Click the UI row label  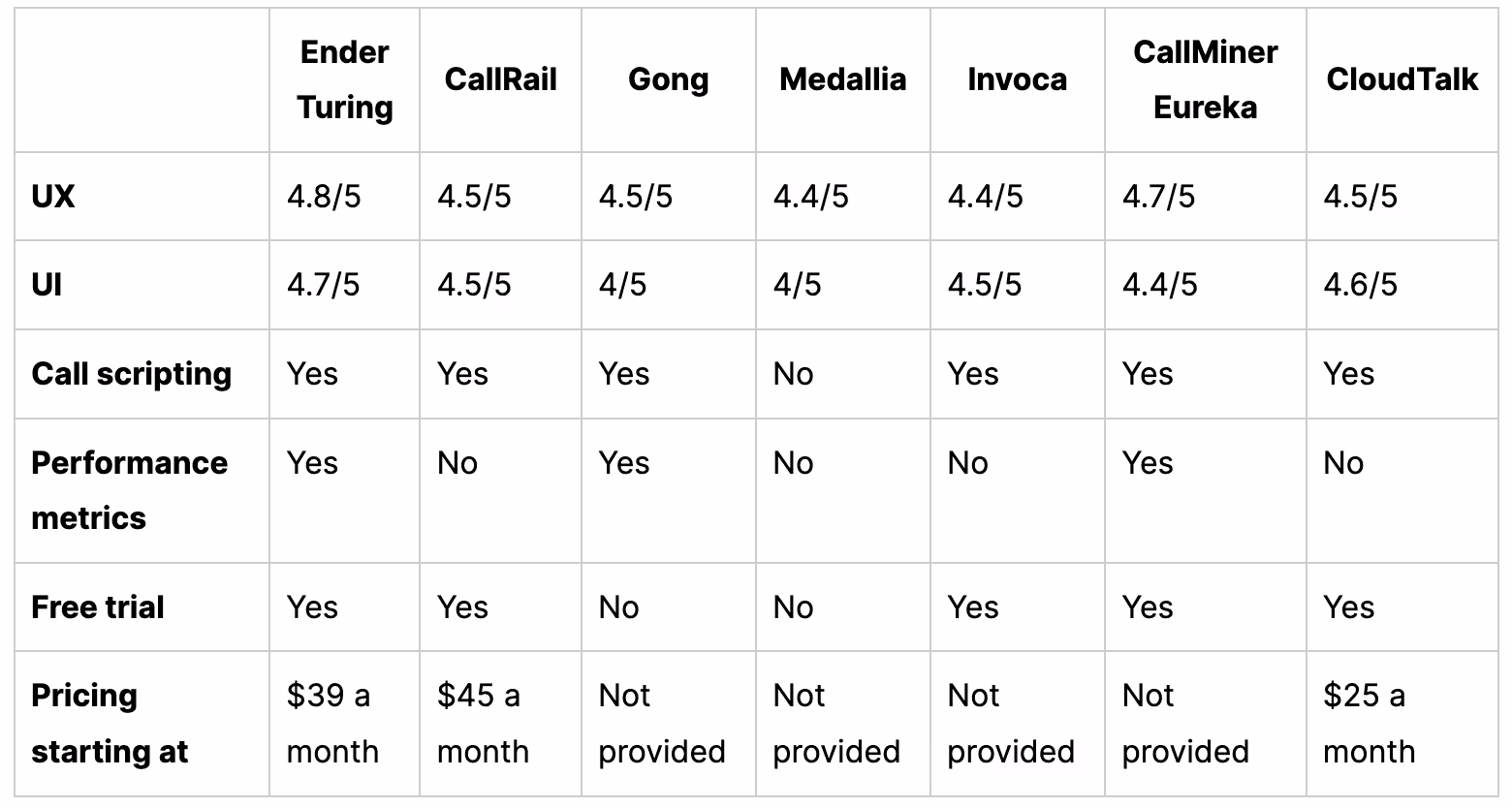[x=47, y=285]
